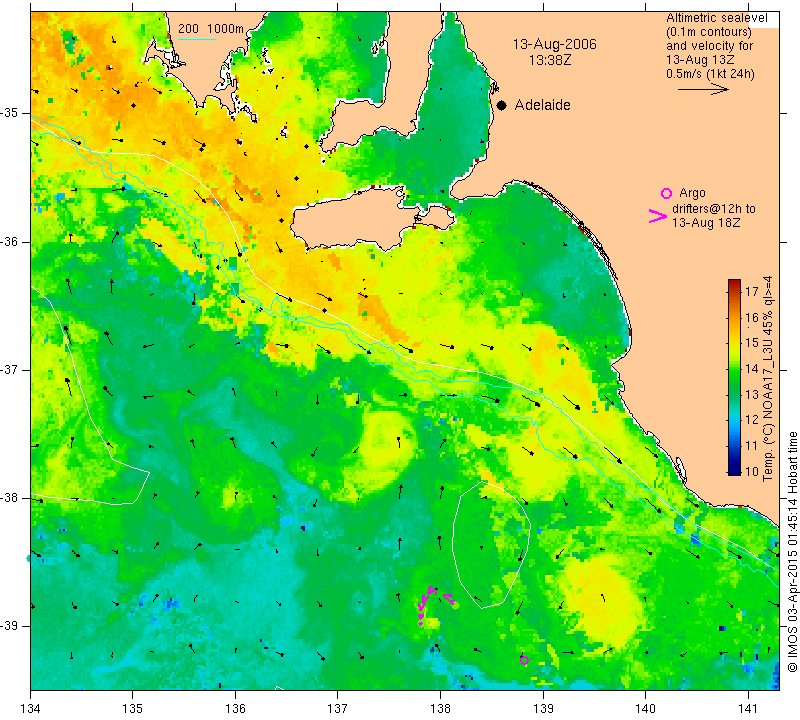Click the temperature colour bar at 17

(x=734, y=292)
